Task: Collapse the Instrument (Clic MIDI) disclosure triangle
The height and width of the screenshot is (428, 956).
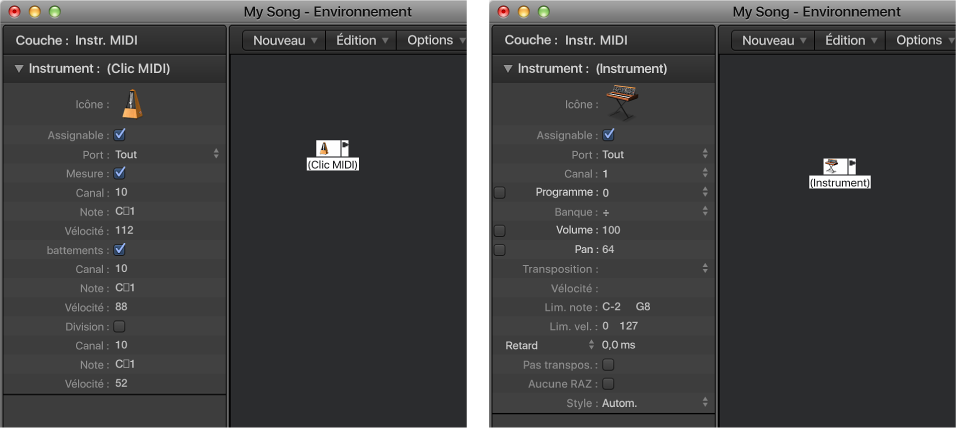Action: point(19,69)
